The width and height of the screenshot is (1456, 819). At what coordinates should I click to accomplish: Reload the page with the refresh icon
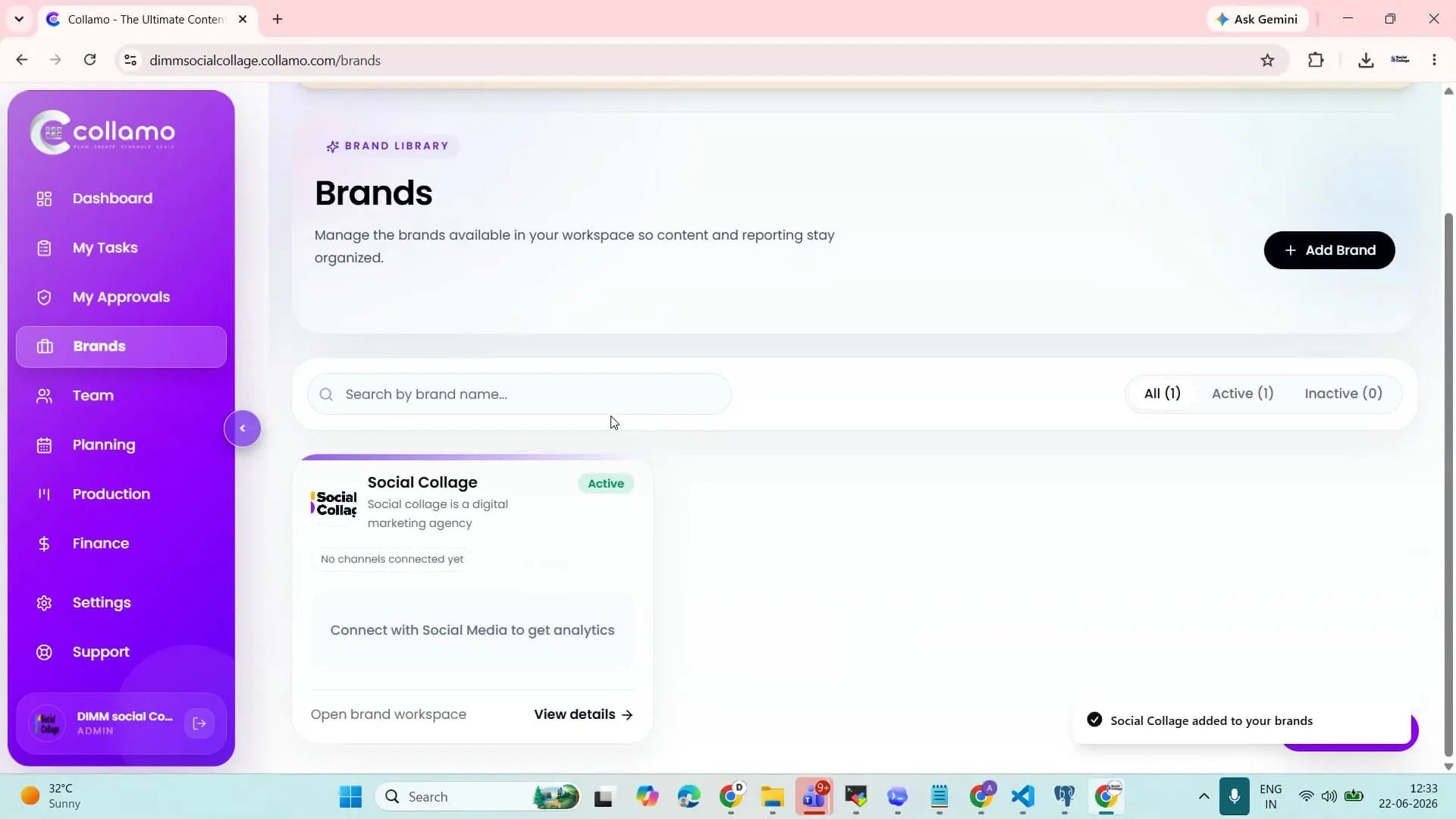pos(89,60)
